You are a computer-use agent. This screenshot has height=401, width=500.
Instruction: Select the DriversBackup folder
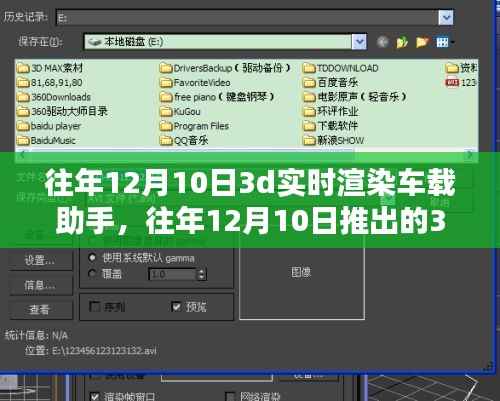pos(225,68)
